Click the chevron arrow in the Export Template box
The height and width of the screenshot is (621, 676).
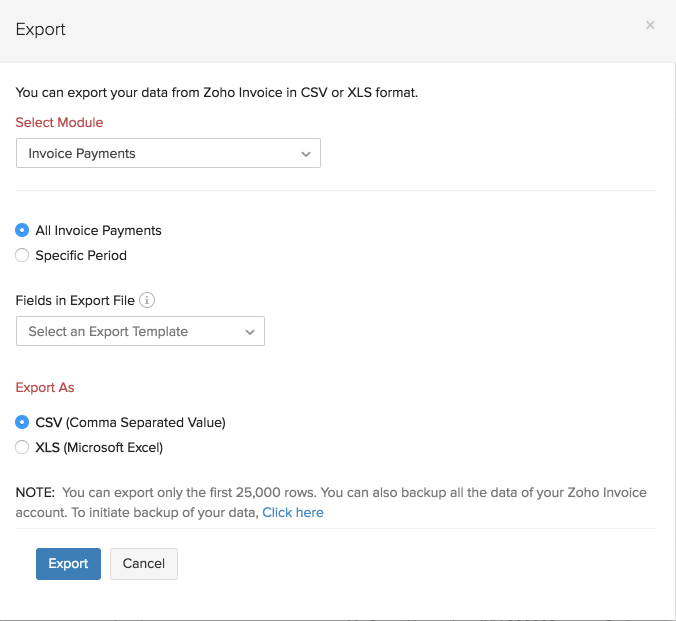click(x=250, y=332)
